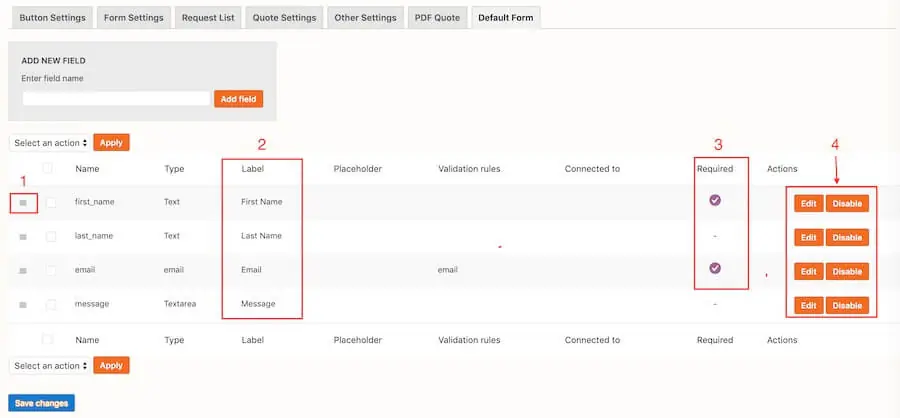Grab the drag handle of first_name row
Viewport: 900px width, 418px height.
(23, 203)
